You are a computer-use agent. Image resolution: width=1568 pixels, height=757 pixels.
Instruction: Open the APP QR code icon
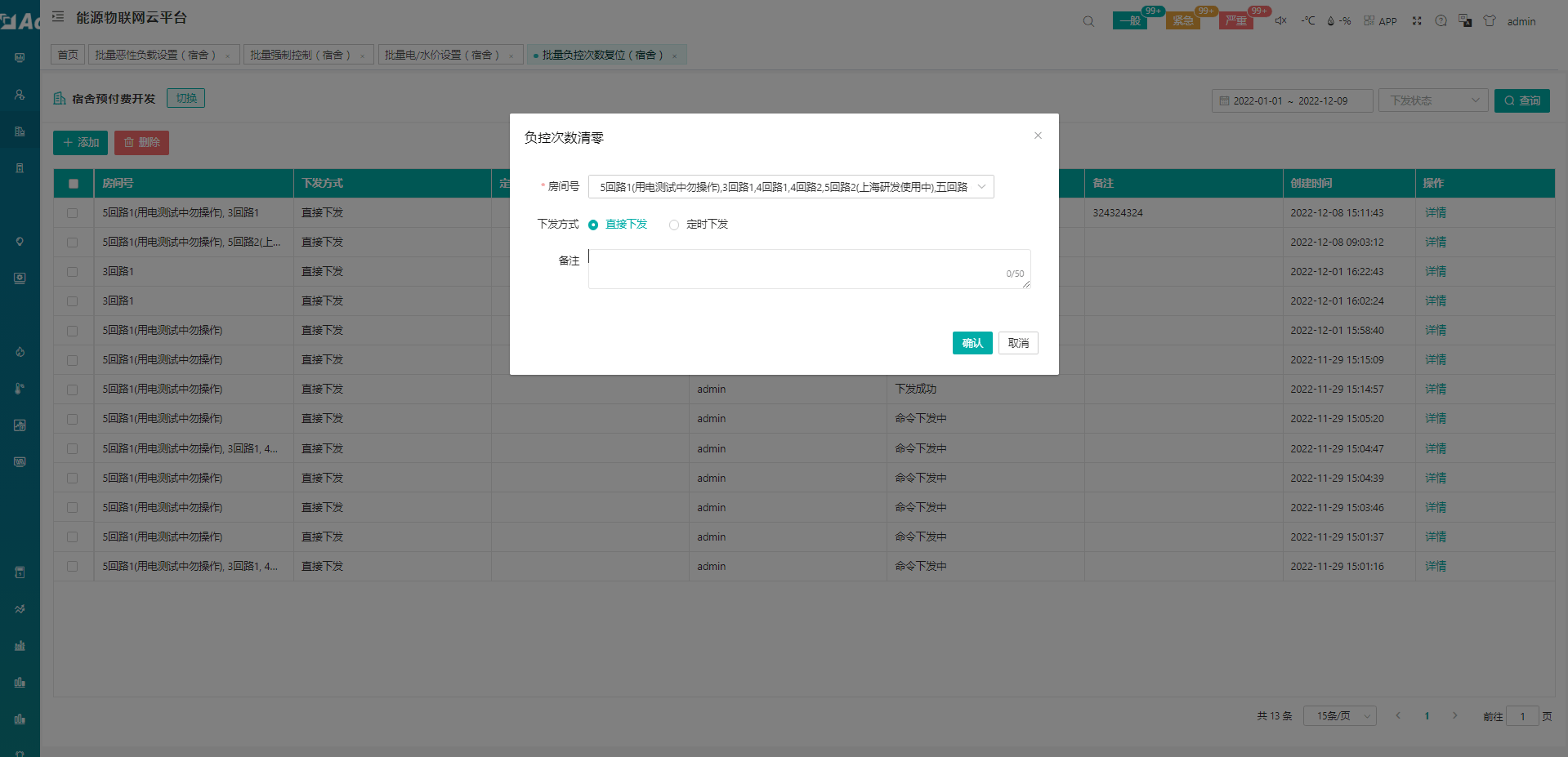(x=1369, y=20)
